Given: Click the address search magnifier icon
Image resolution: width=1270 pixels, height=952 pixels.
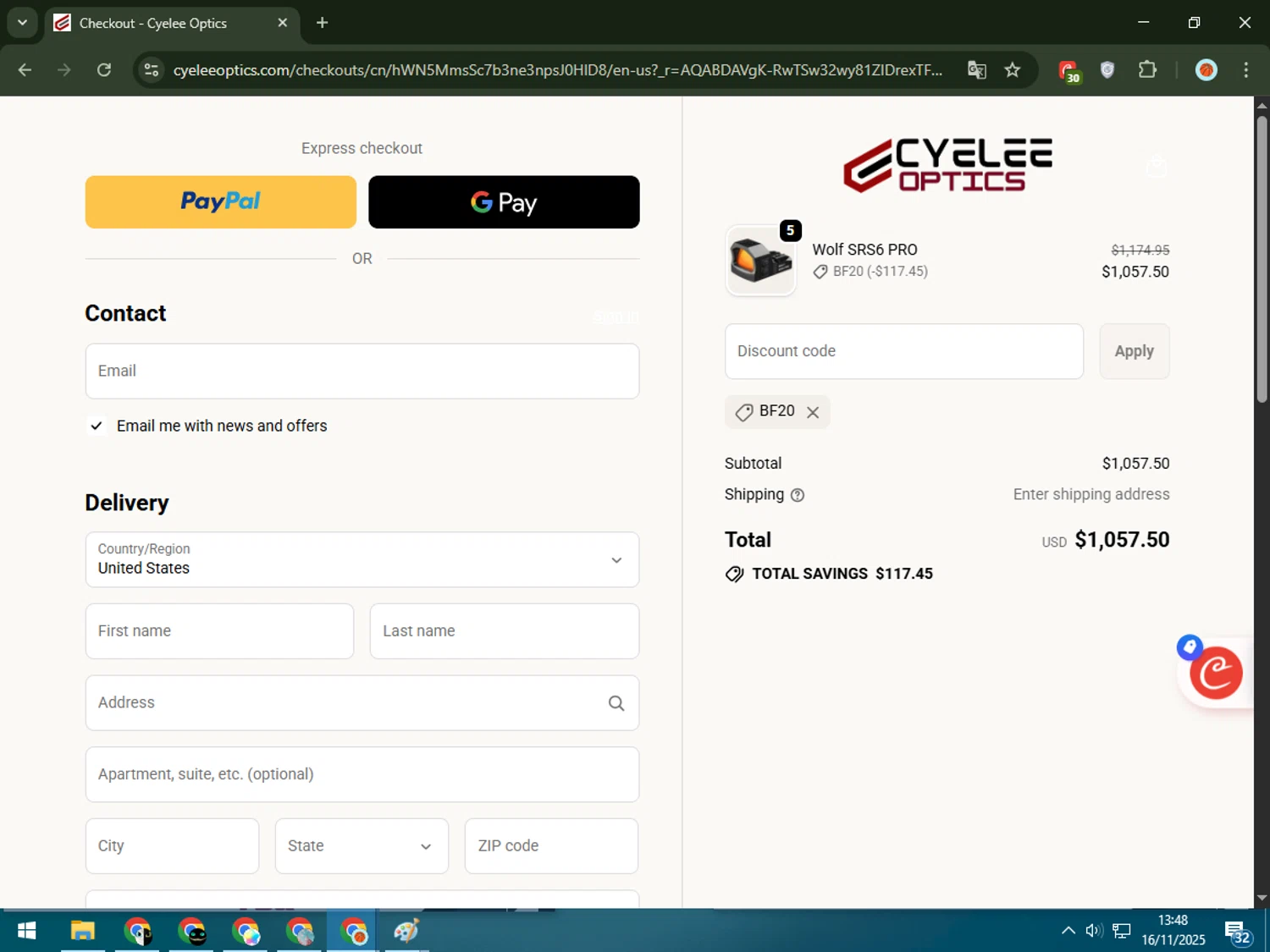Looking at the screenshot, I should click(616, 703).
